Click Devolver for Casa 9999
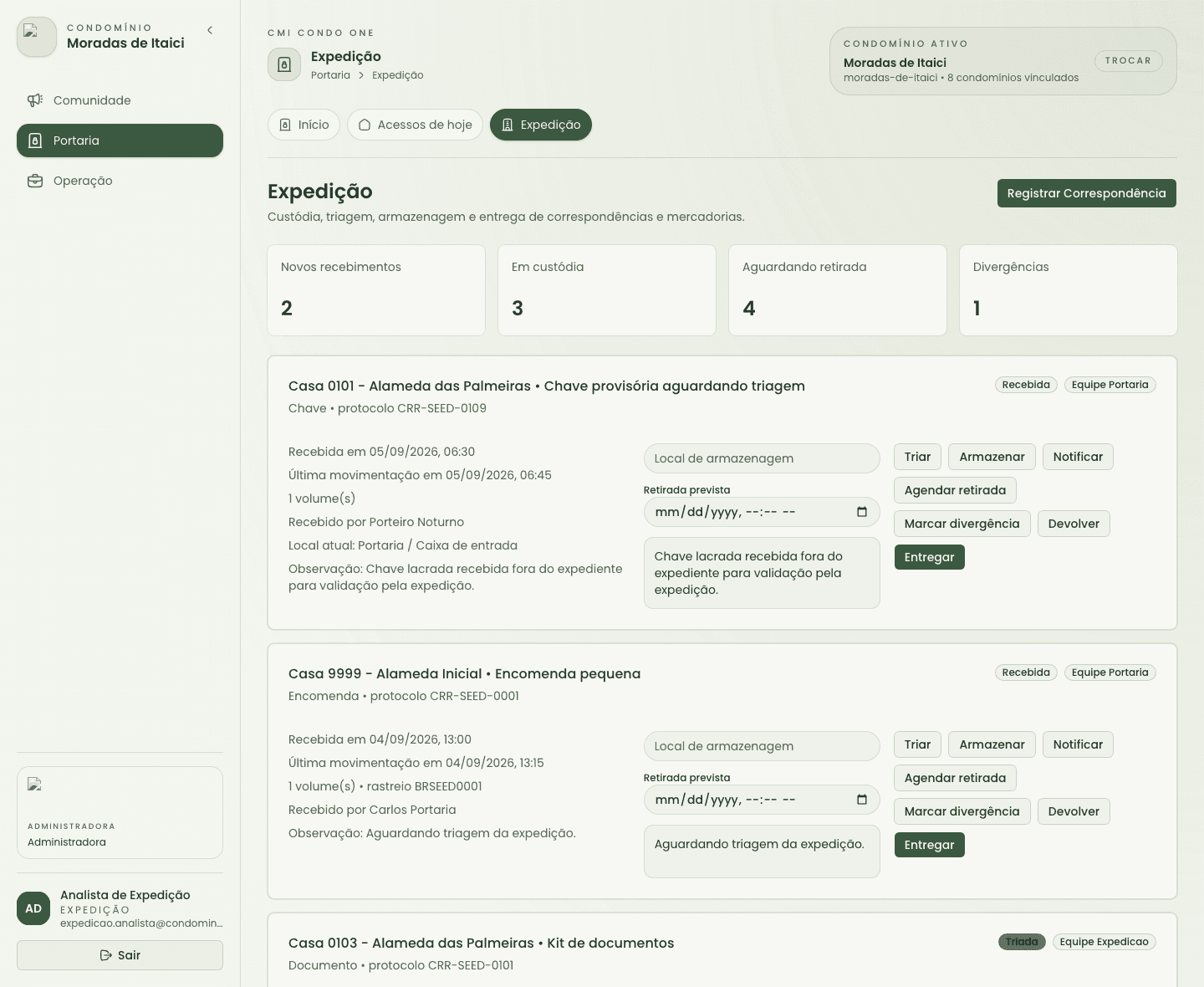This screenshot has width=1204, height=987. (1074, 811)
